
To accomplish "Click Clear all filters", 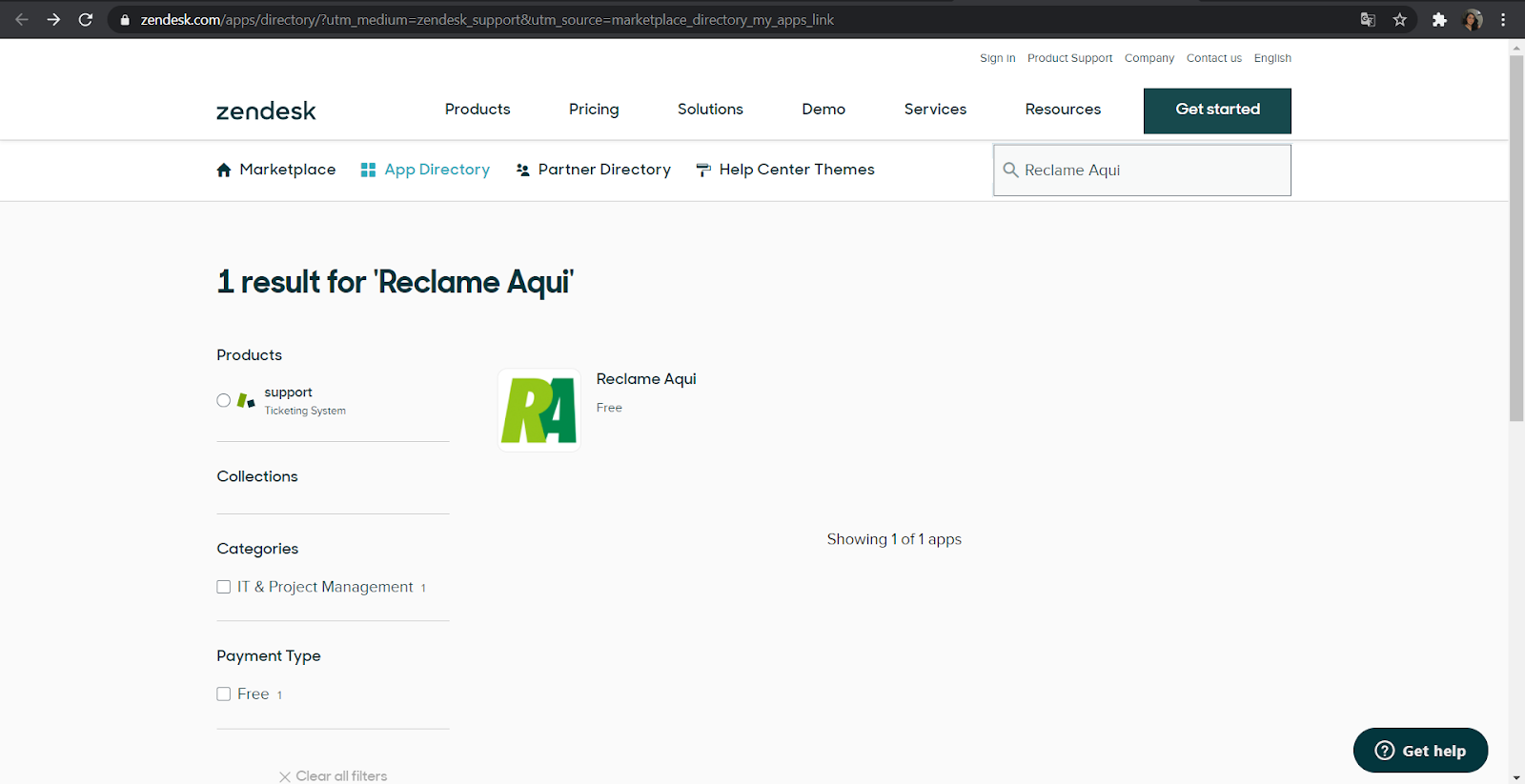I will (x=341, y=776).
